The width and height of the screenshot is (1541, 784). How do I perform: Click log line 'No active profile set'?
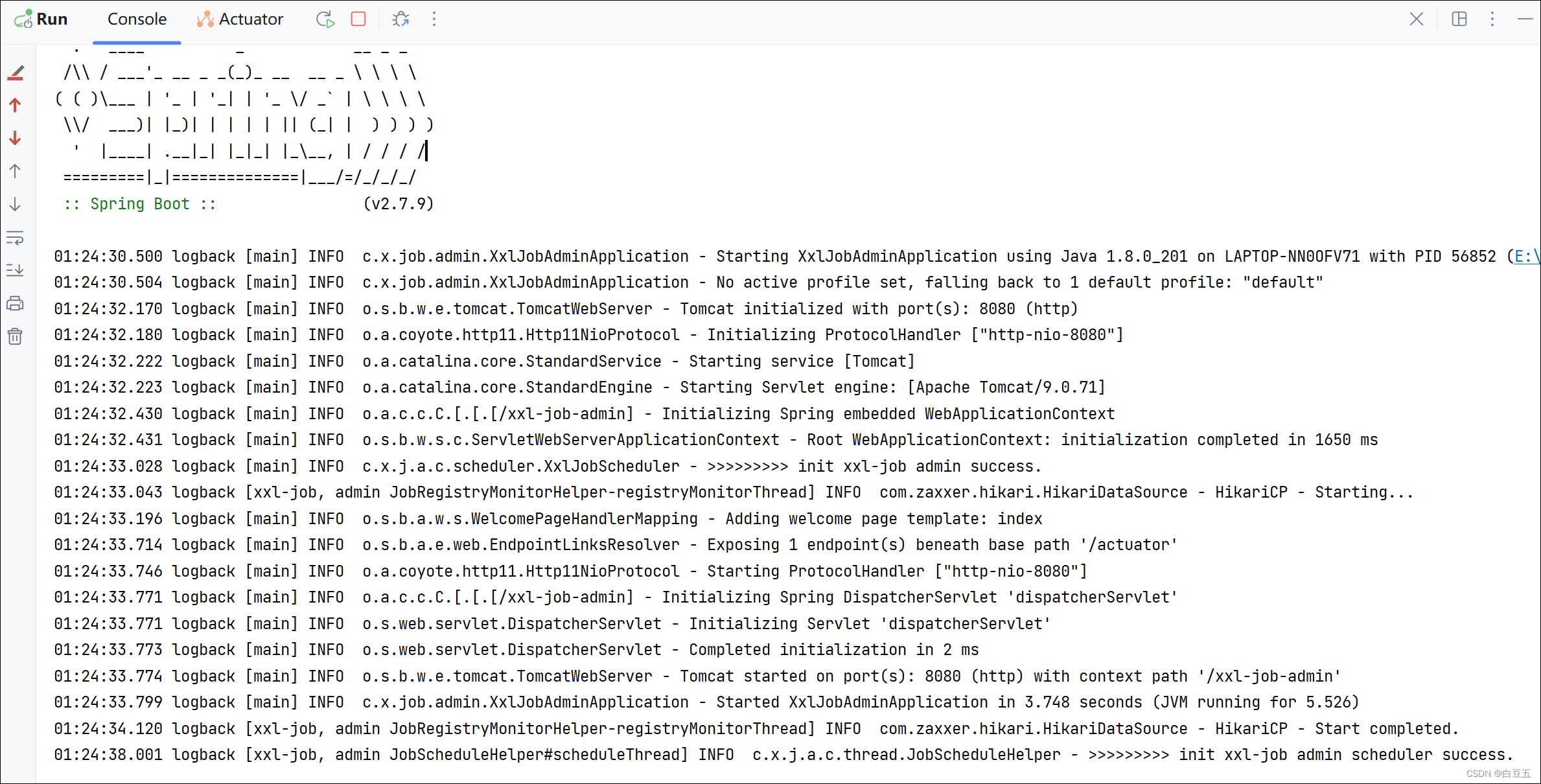[688, 282]
